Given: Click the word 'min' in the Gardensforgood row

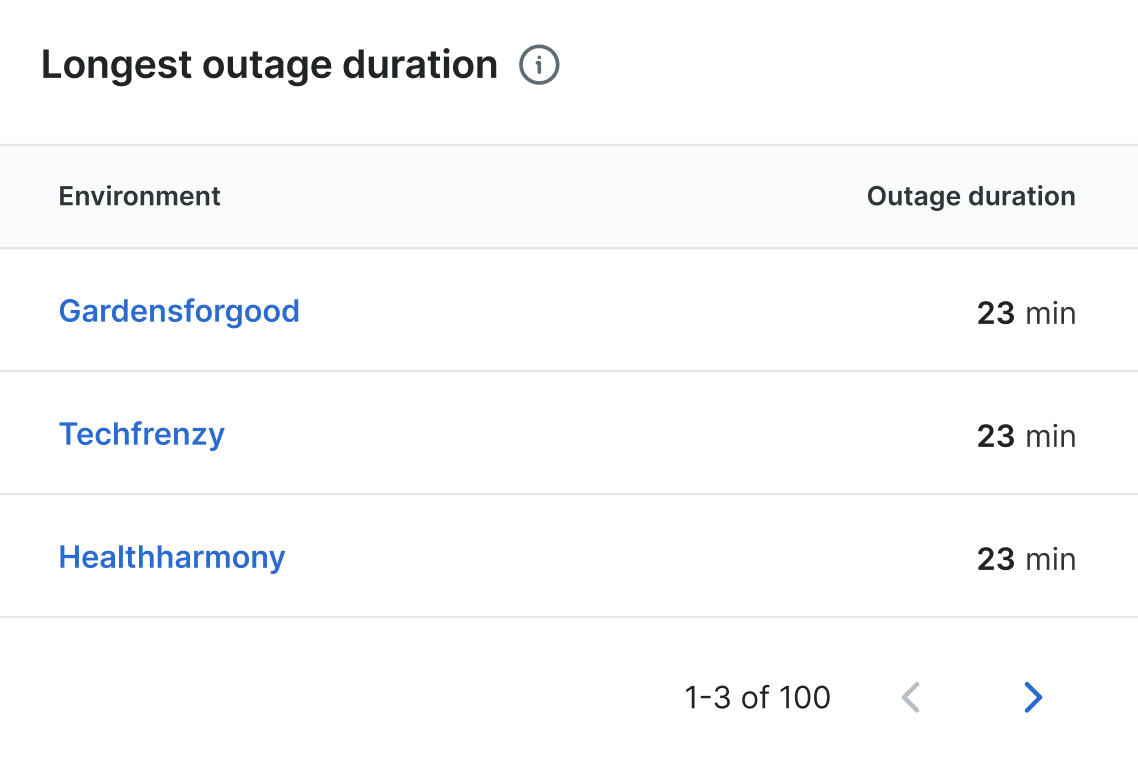Looking at the screenshot, I should [x=1051, y=313].
